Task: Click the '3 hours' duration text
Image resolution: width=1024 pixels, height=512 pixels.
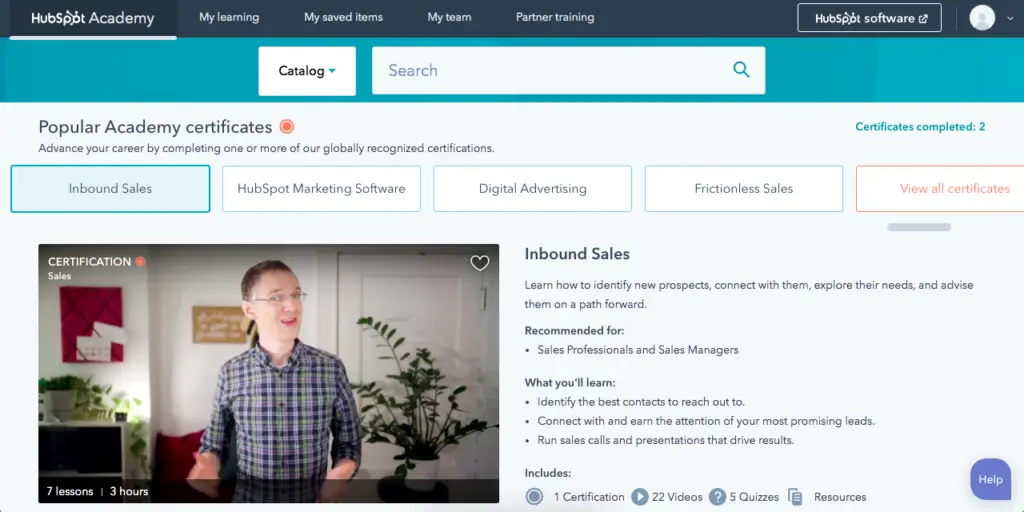Action: click(x=129, y=491)
